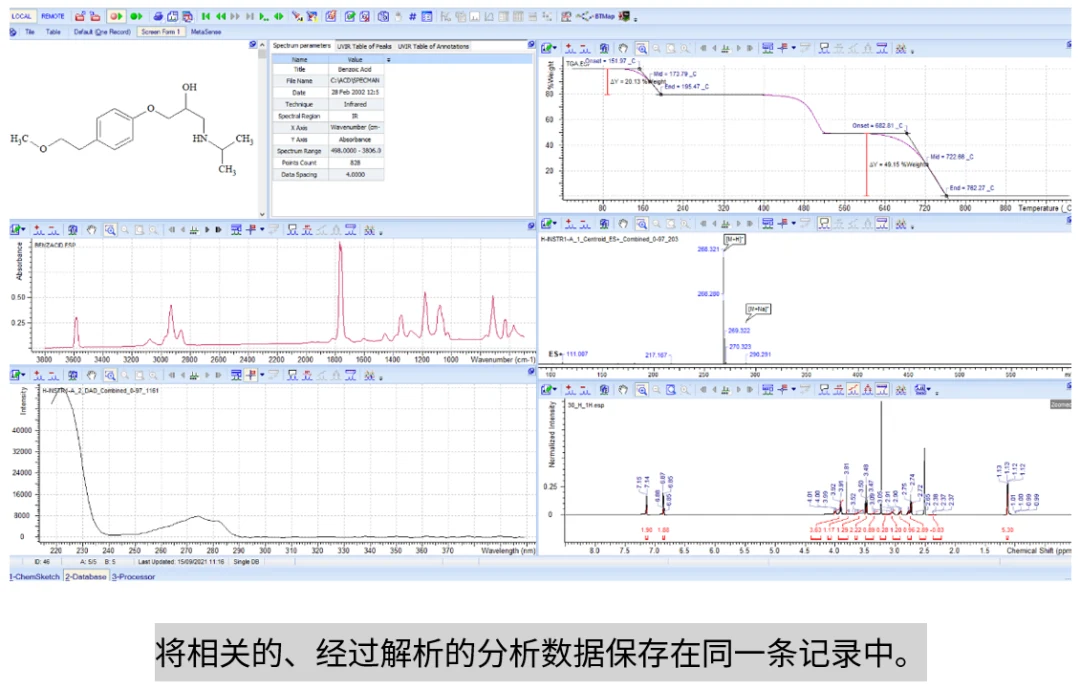The image size is (1080, 689).
Task: Select hand pan tool in UV panel
Action: click(92, 376)
